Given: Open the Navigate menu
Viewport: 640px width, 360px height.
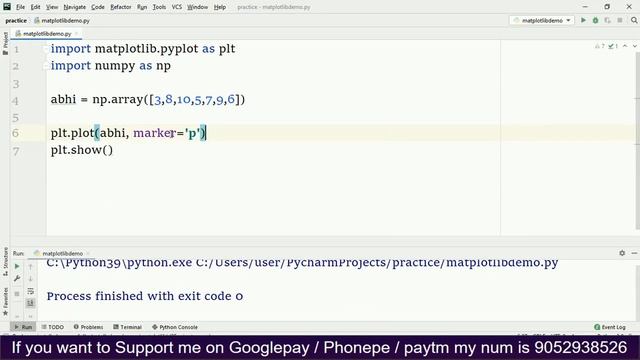Looking at the screenshot, I should pyautogui.click(x=75, y=7).
